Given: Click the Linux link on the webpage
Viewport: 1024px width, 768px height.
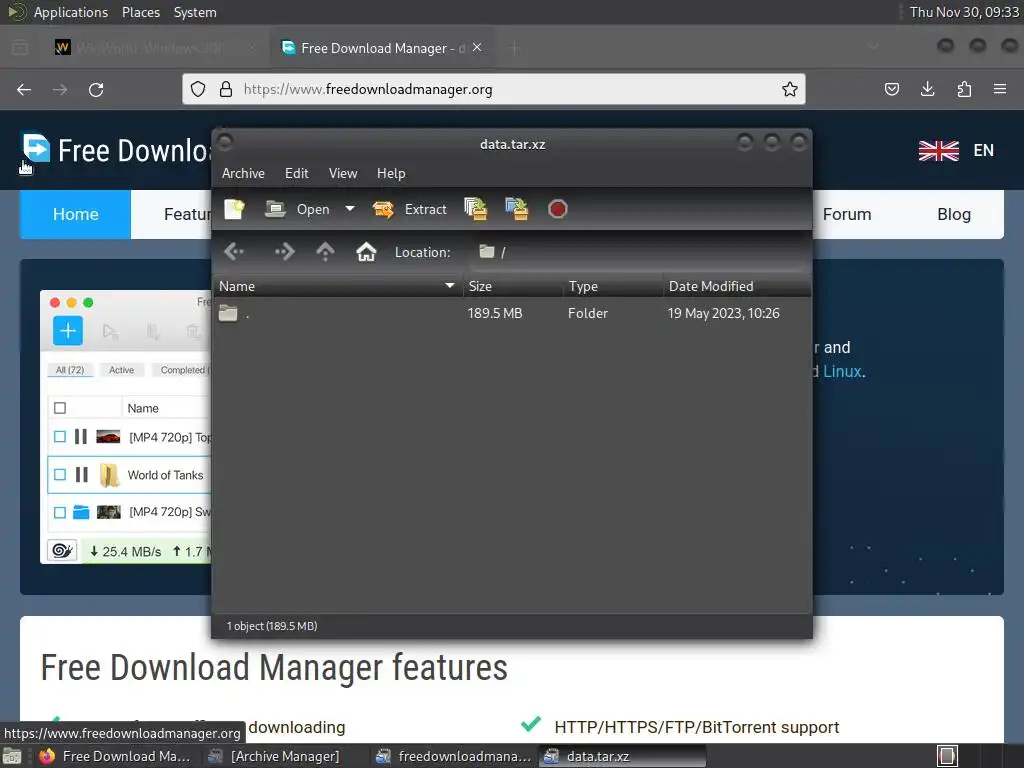Looking at the screenshot, I should pos(842,371).
